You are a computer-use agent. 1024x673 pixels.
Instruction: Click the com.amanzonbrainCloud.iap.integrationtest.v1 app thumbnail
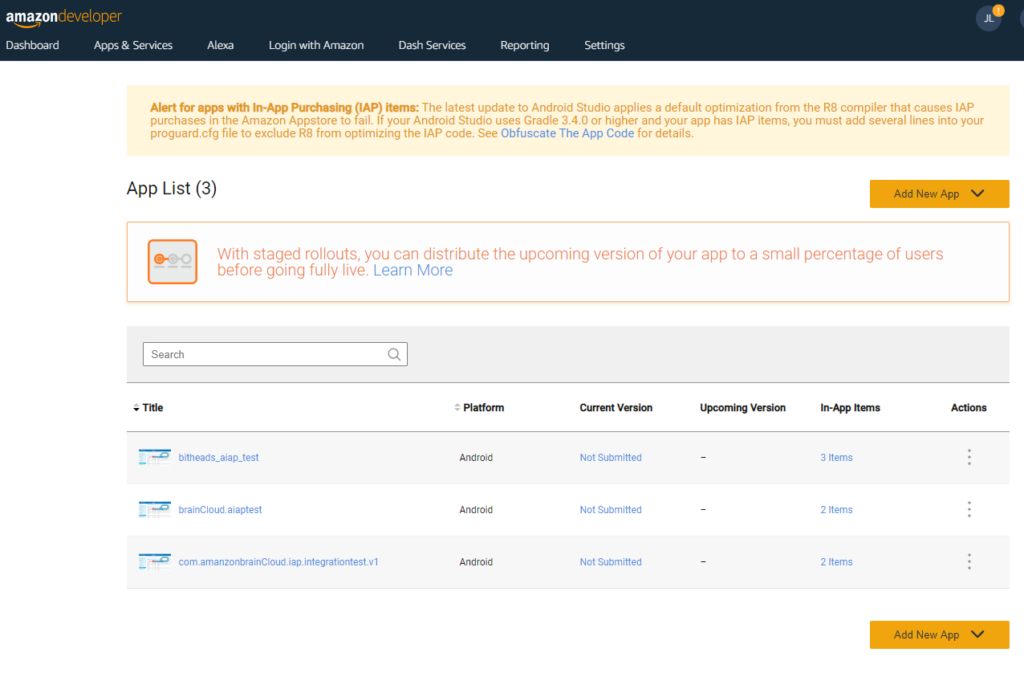click(x=155, y=561)
